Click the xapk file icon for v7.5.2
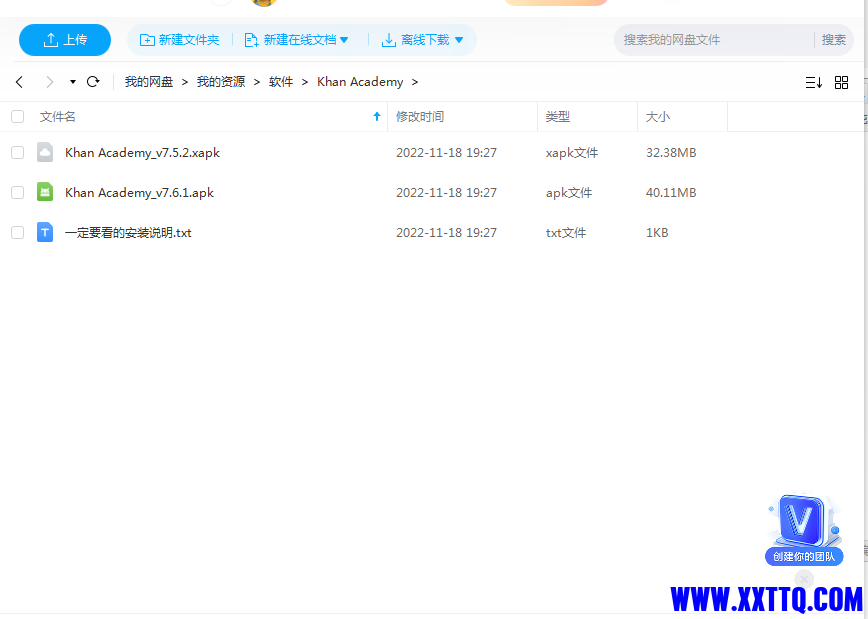Image resolution: width=868 pixels, height=619 pixels. [x=45, y=152]
